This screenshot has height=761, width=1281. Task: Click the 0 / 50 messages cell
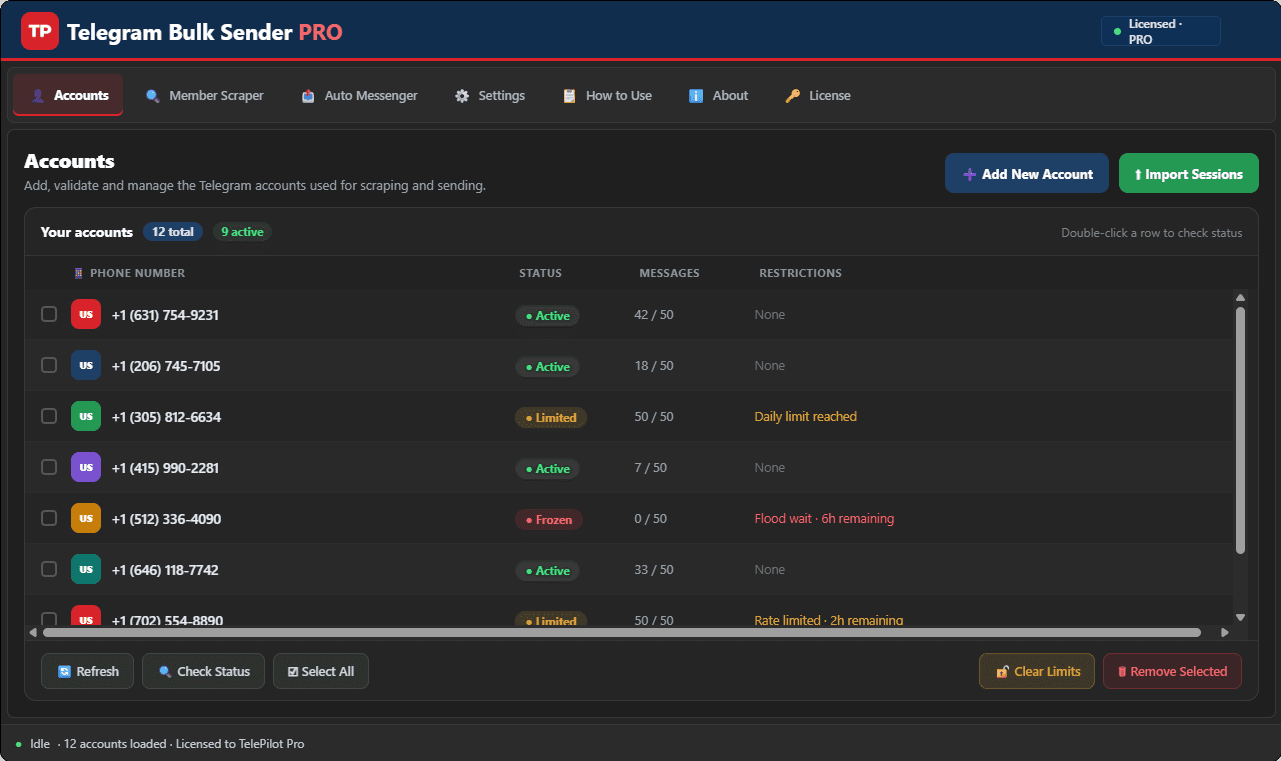coord(651,519)
